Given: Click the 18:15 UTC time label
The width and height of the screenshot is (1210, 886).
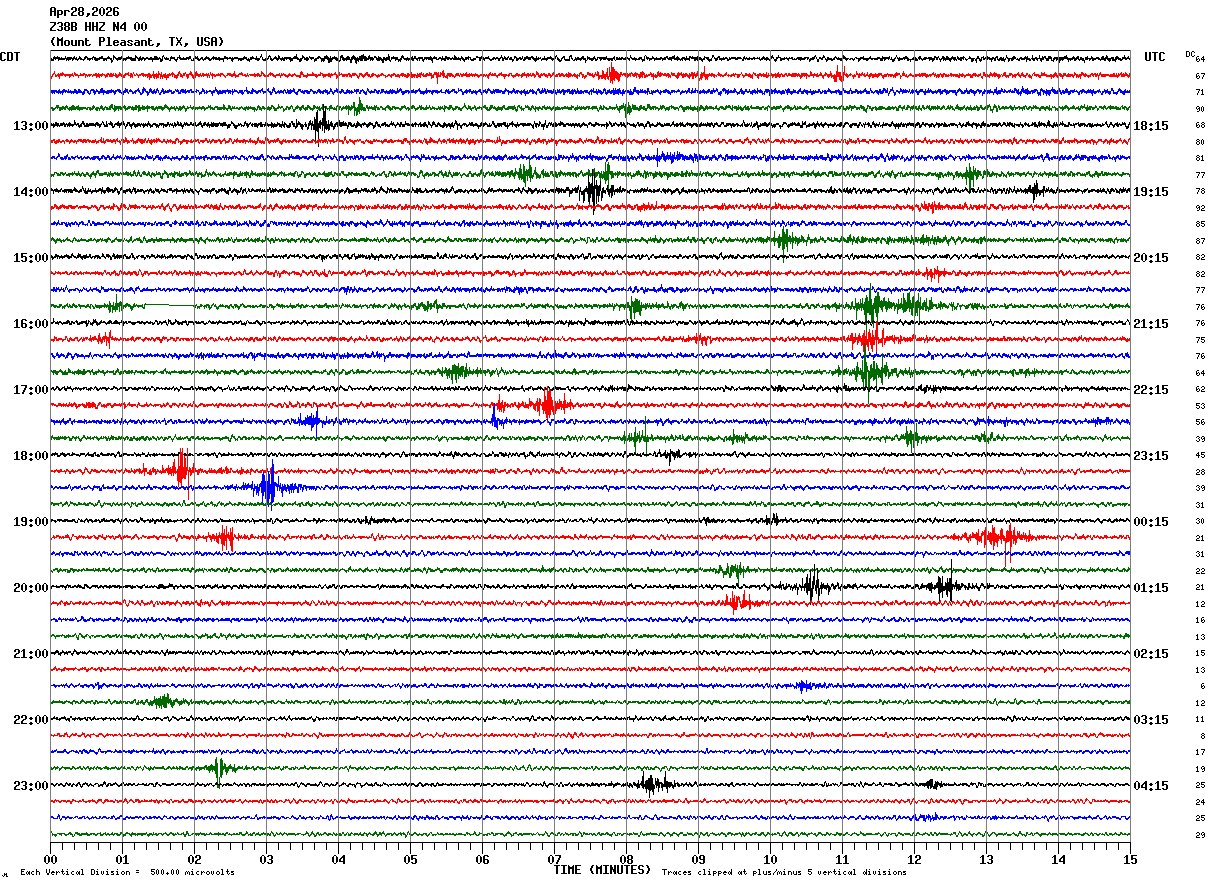Looking at the screenshot, I should (x=1150, y=126).
